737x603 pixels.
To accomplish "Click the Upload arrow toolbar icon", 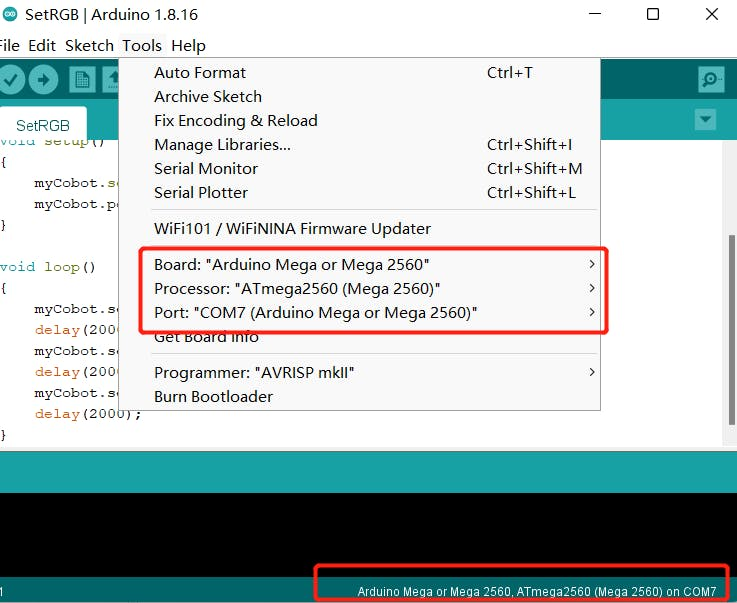I will (x=43, y=79).
